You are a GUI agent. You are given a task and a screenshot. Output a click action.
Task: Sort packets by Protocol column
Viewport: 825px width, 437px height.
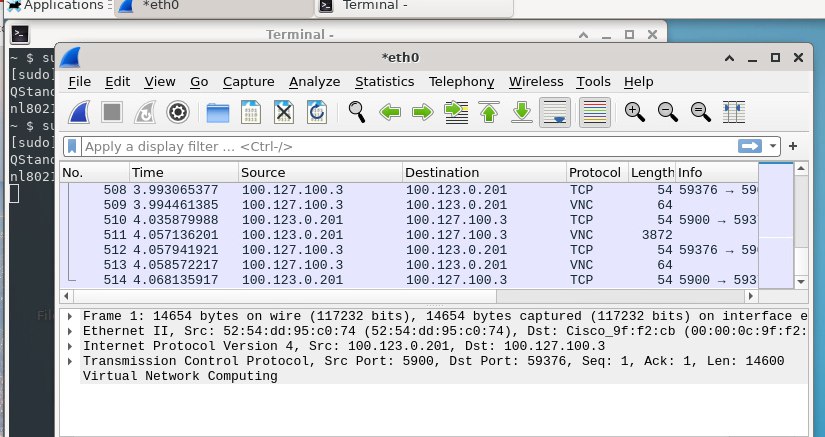(597, 172)
